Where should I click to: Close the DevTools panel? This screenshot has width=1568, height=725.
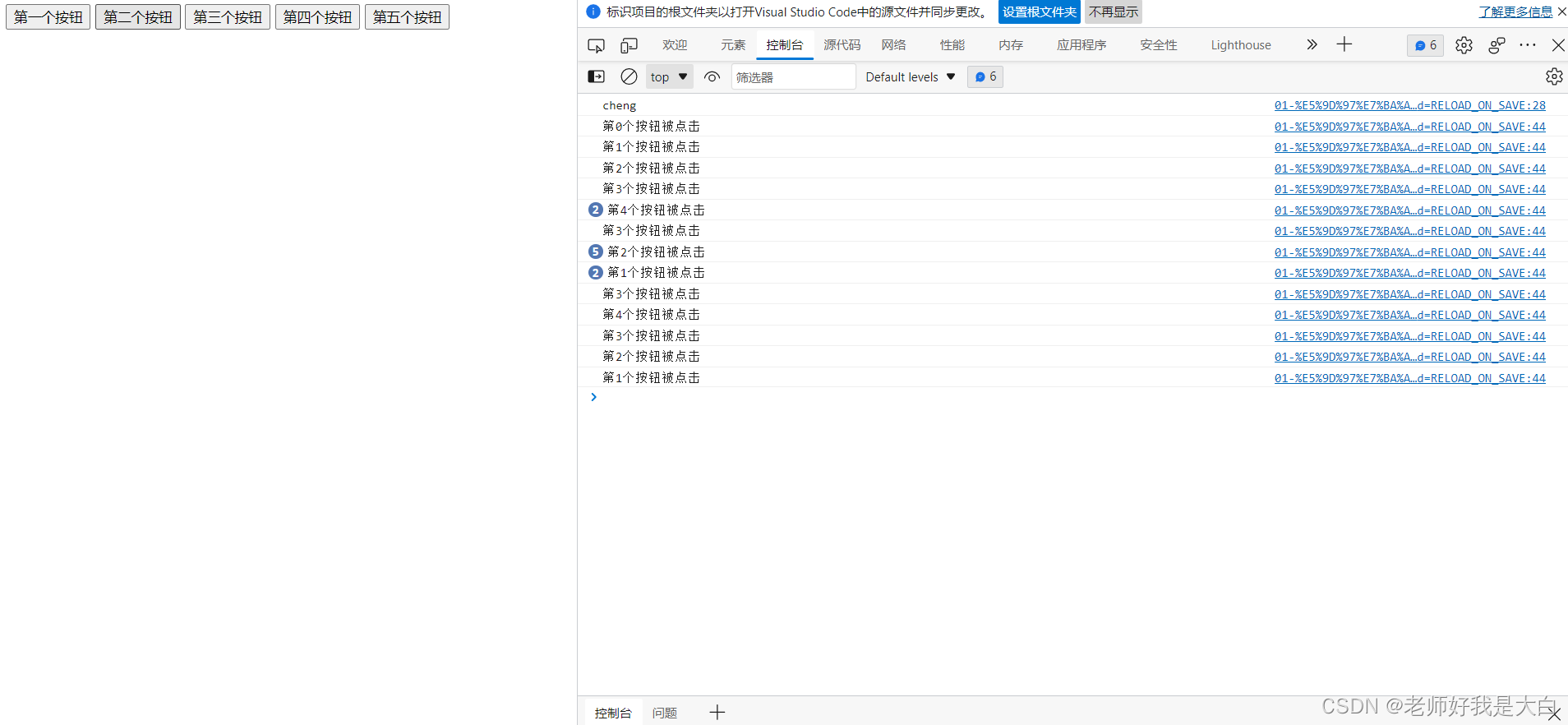tap(1558, 45)
